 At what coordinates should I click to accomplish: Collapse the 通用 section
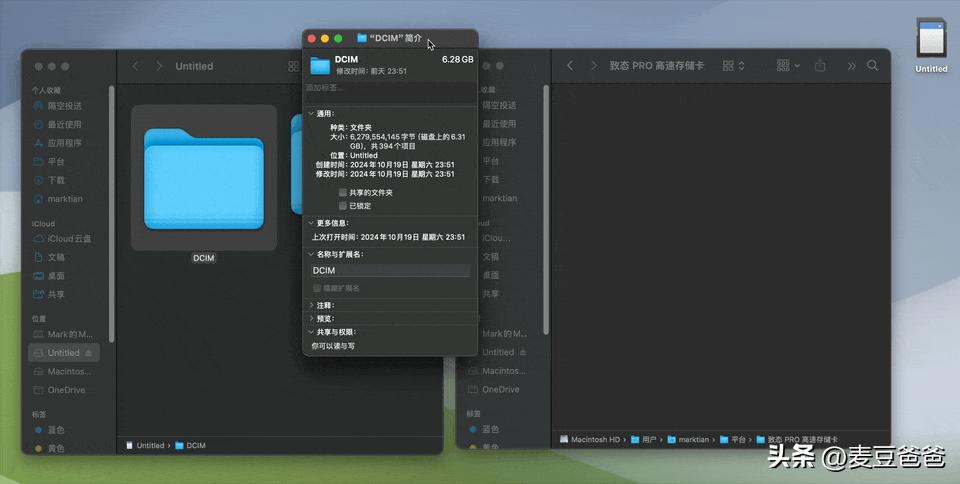coord(311,114)
